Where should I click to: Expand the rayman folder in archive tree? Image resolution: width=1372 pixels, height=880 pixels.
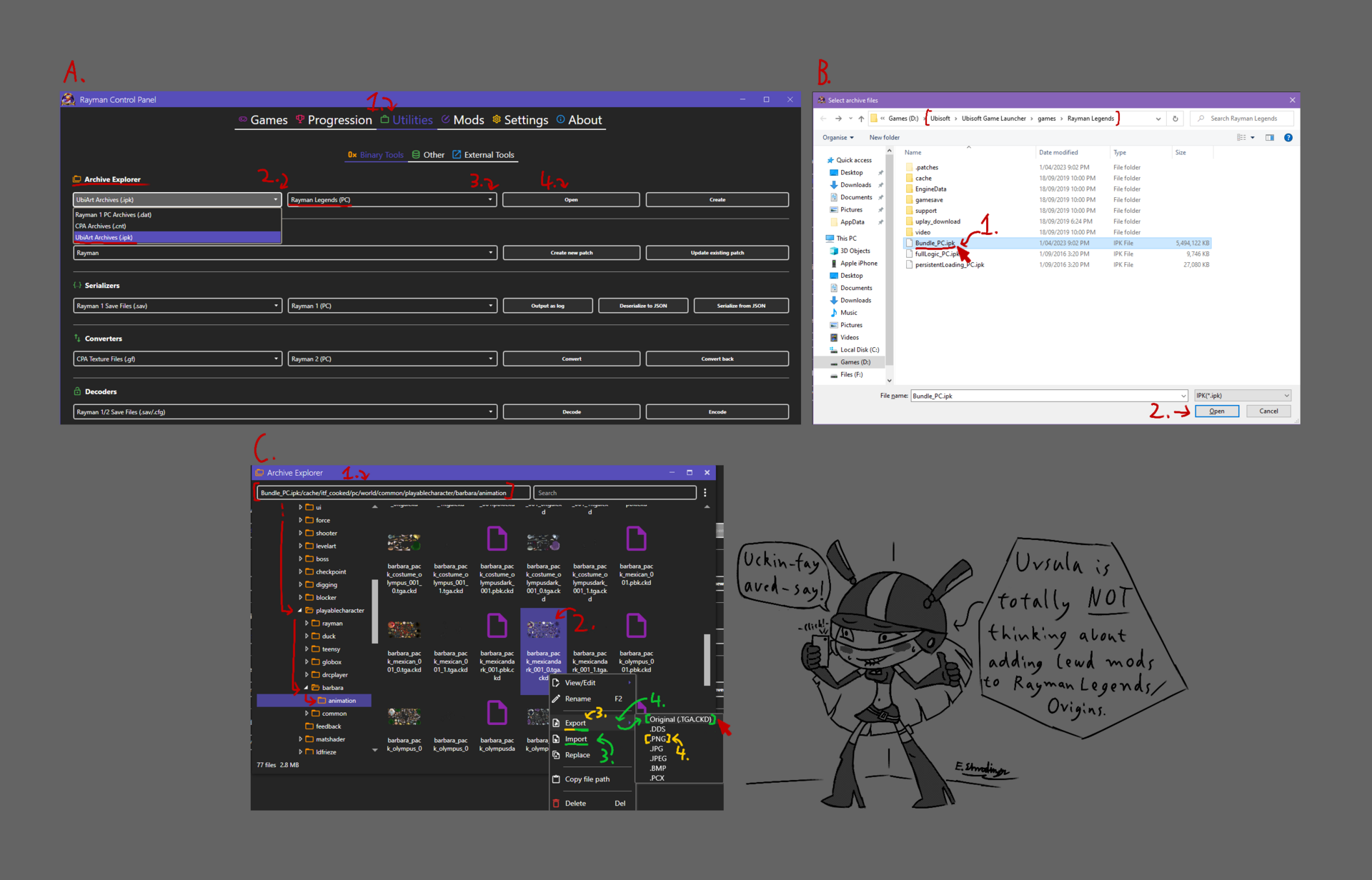[307, 624]
